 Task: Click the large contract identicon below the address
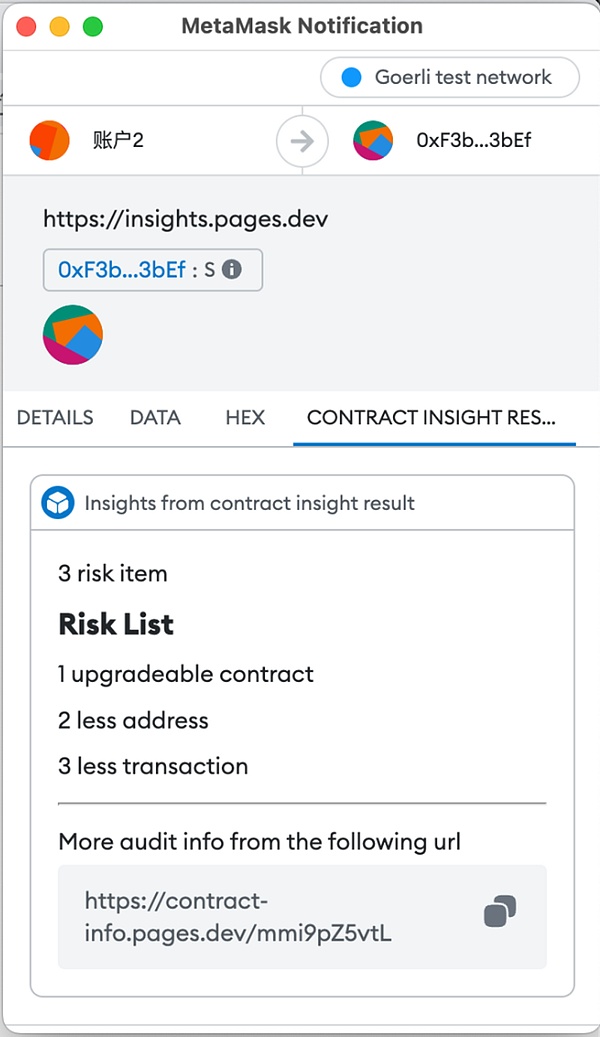coord(73,335)
